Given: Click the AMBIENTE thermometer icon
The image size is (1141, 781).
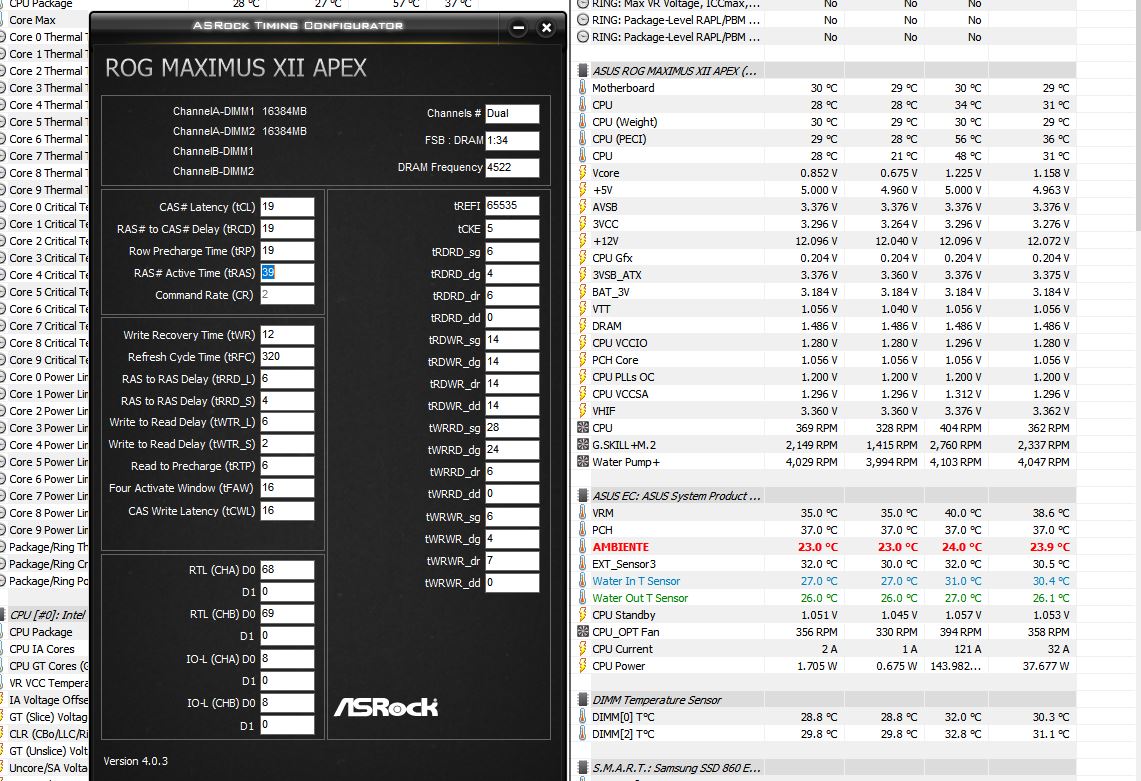Looking at the screenshot, I should pos(583,547).
